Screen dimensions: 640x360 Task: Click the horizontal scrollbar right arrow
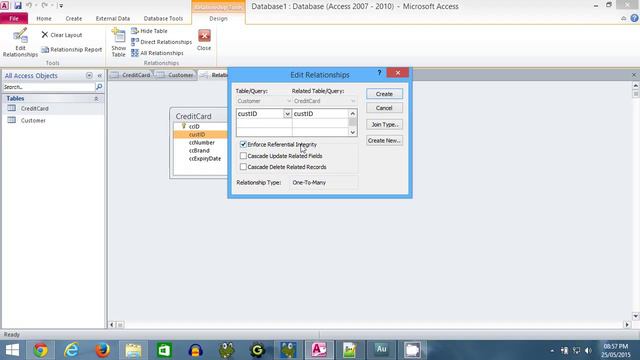627,325
